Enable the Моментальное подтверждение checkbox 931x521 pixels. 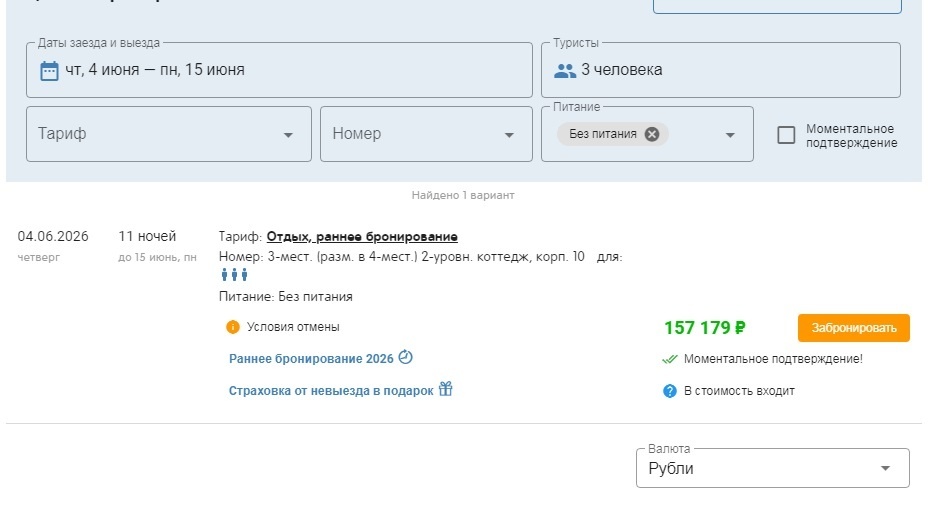(x=786, y=135)
